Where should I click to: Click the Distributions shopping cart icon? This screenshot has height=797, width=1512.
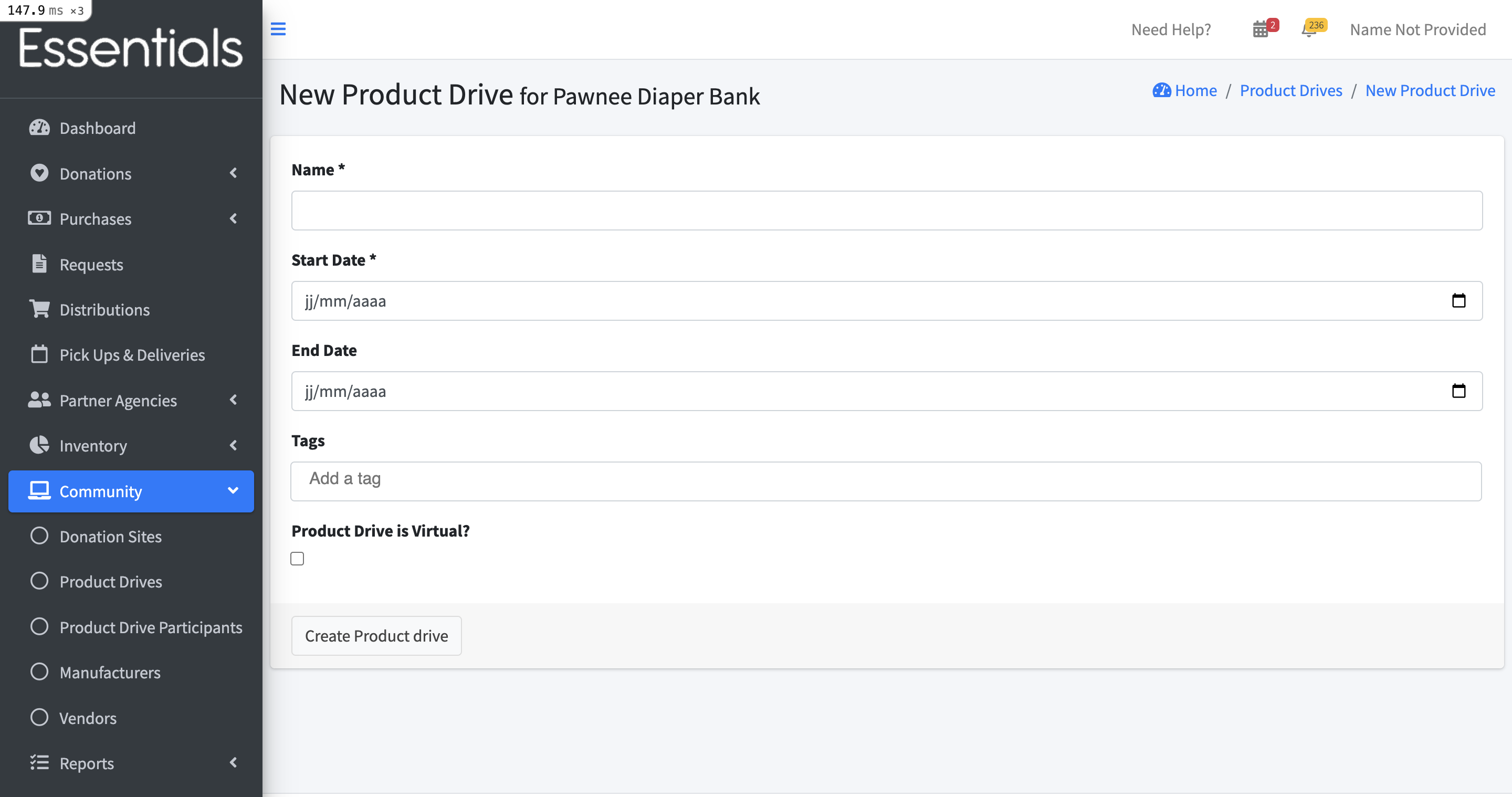[39, 309]
